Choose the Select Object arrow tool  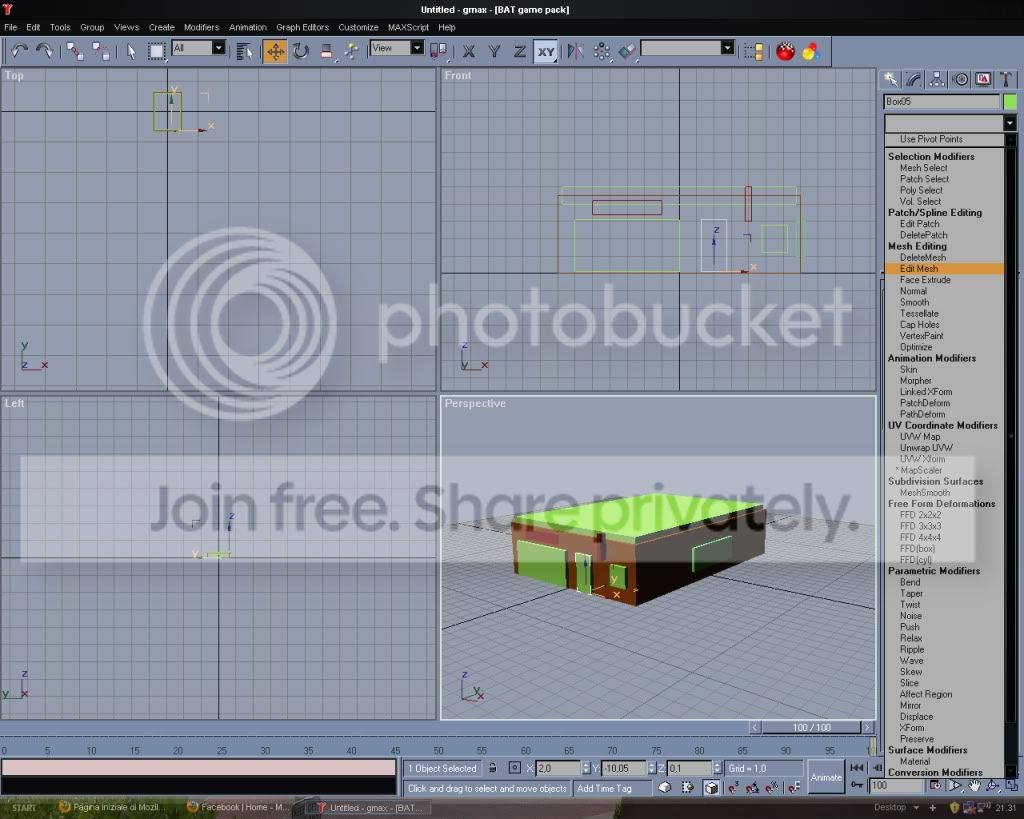click(131, 50)
